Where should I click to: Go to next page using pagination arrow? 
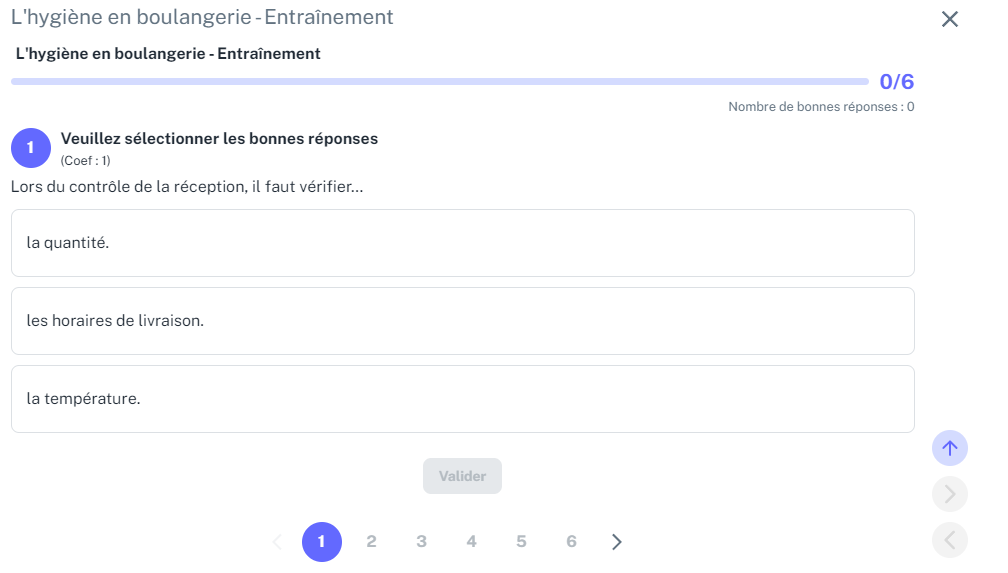pos(616,542)
